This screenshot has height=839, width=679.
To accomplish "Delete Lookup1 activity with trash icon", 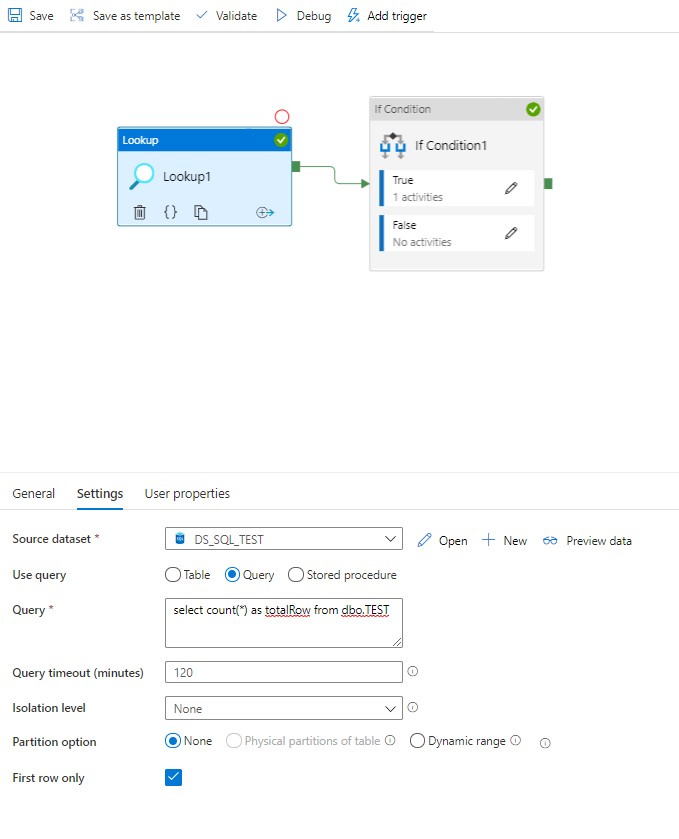I will [140, 212].
